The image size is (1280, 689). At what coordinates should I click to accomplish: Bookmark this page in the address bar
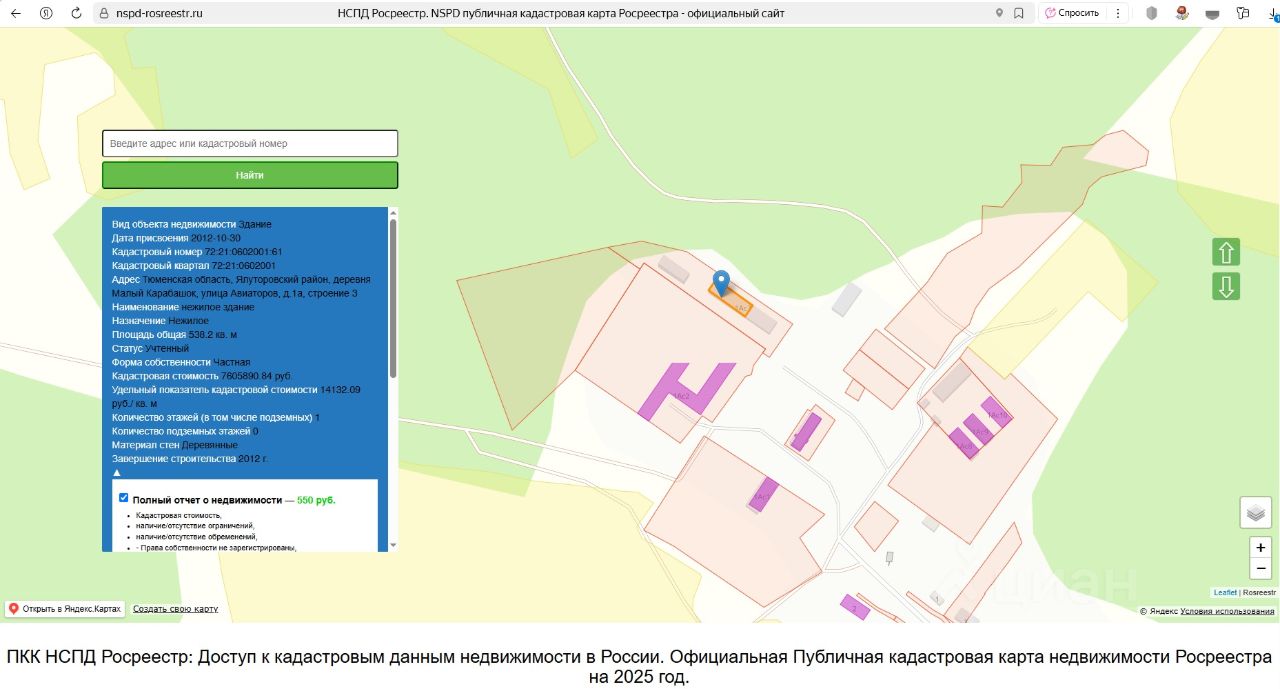pyautogui.click(x=1019, y=13)
